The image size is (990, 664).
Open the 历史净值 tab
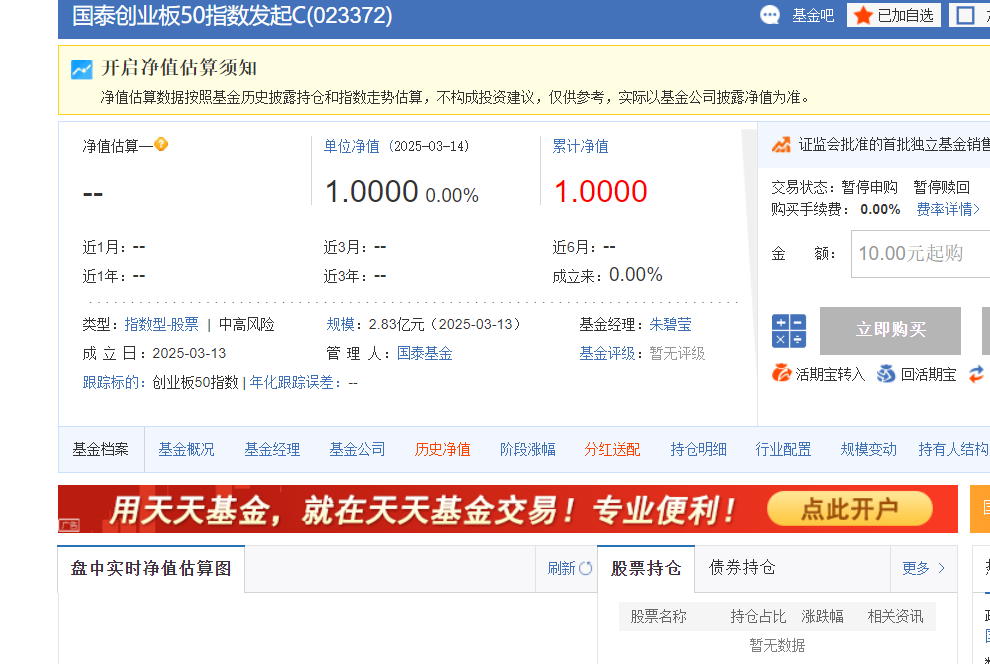click(443, 449)
